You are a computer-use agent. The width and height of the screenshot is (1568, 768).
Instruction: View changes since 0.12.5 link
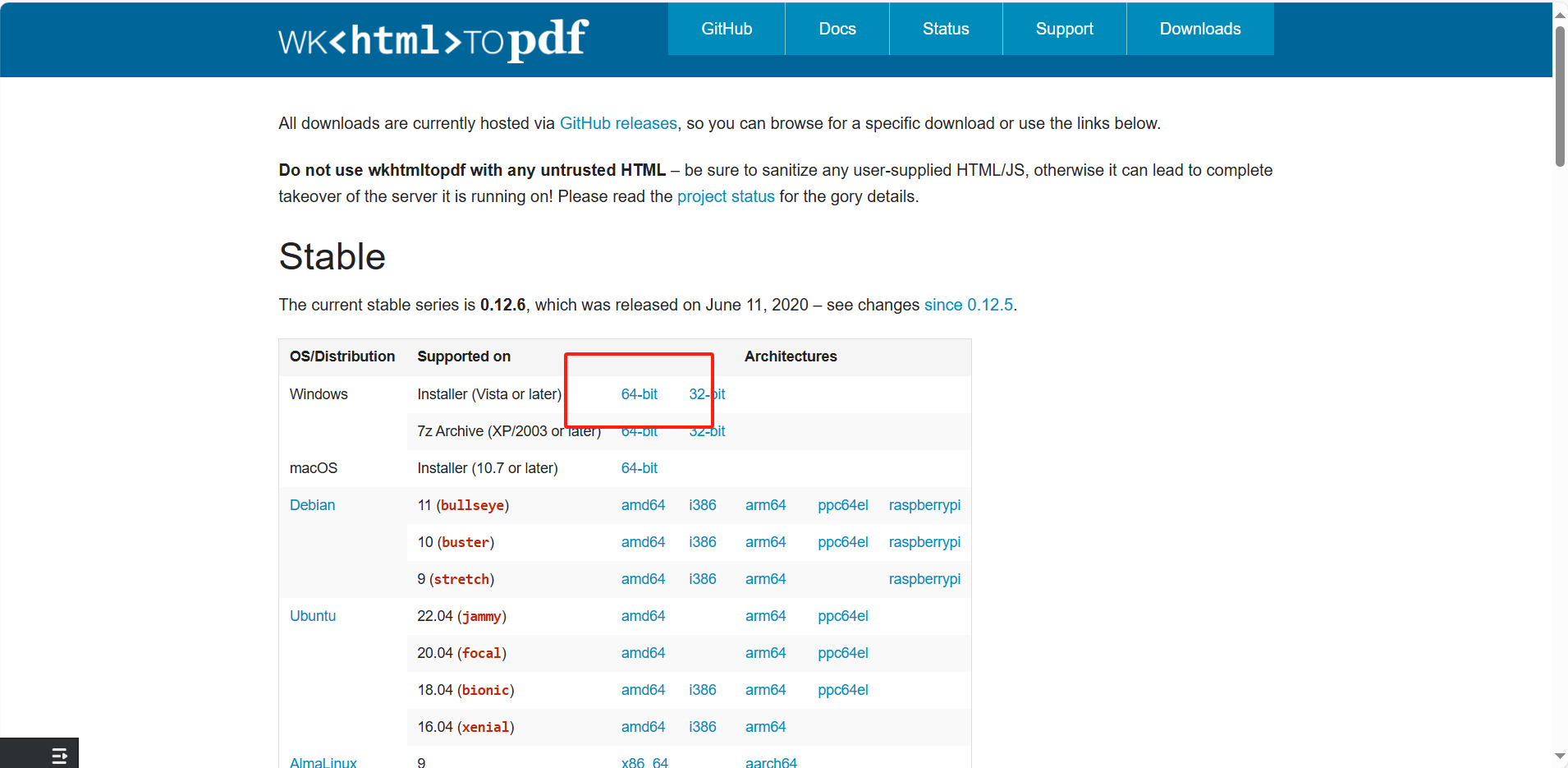[x=969, y=305]
